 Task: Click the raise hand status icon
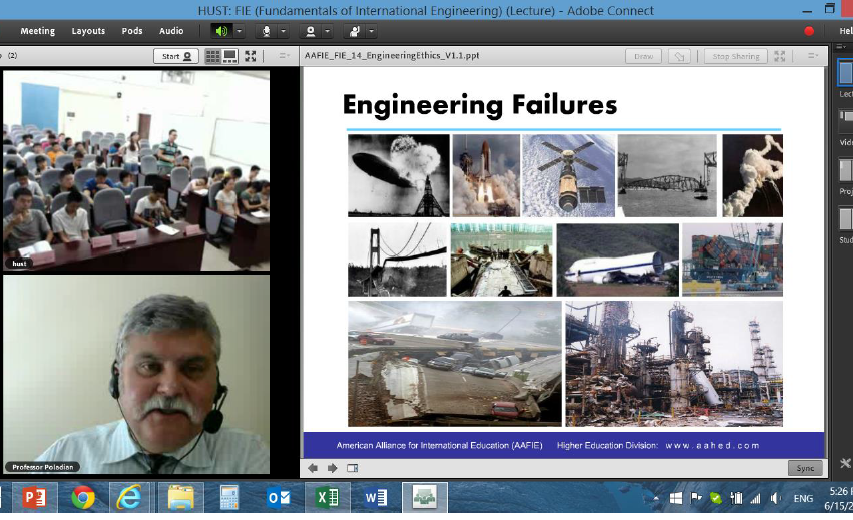(x=357, y=31)
